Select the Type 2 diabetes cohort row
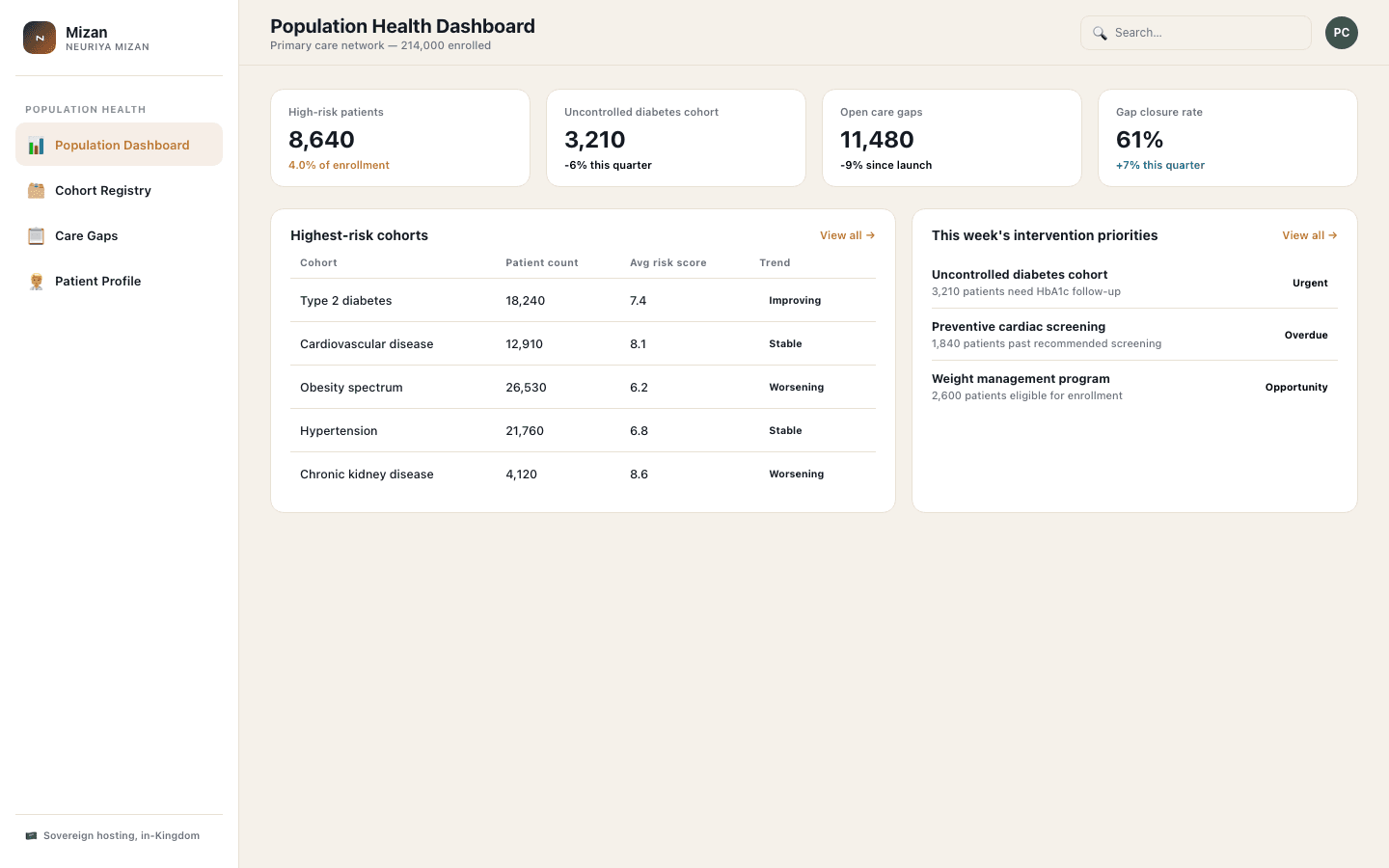The width and height of the screenshot is (1389, 868). (583, 301)
